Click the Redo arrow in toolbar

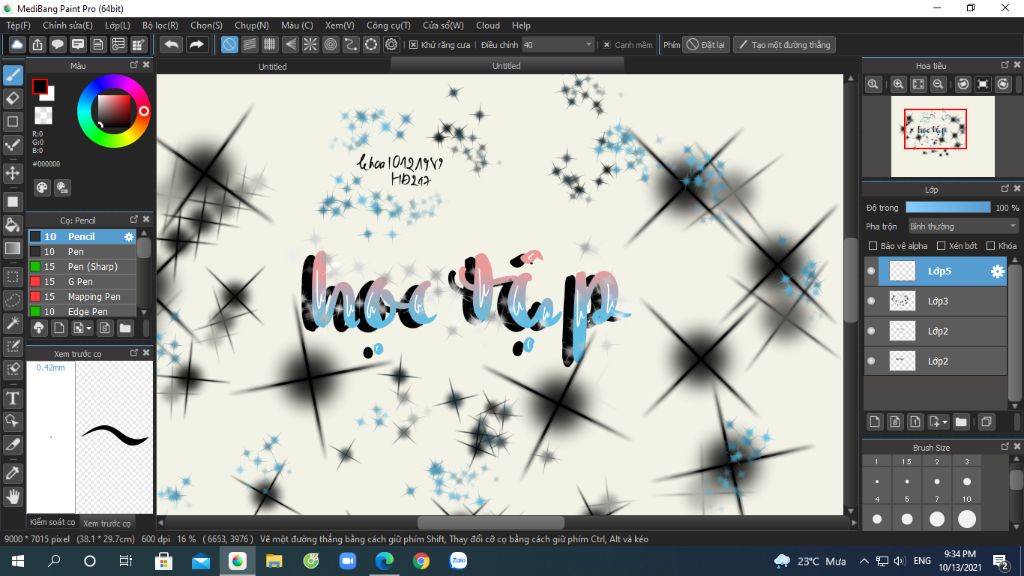click(196, 44)
